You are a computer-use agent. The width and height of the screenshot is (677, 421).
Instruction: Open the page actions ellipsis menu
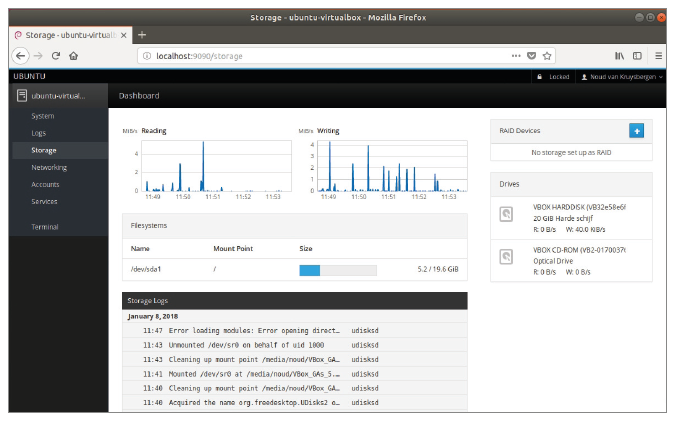tap(515, 56)
